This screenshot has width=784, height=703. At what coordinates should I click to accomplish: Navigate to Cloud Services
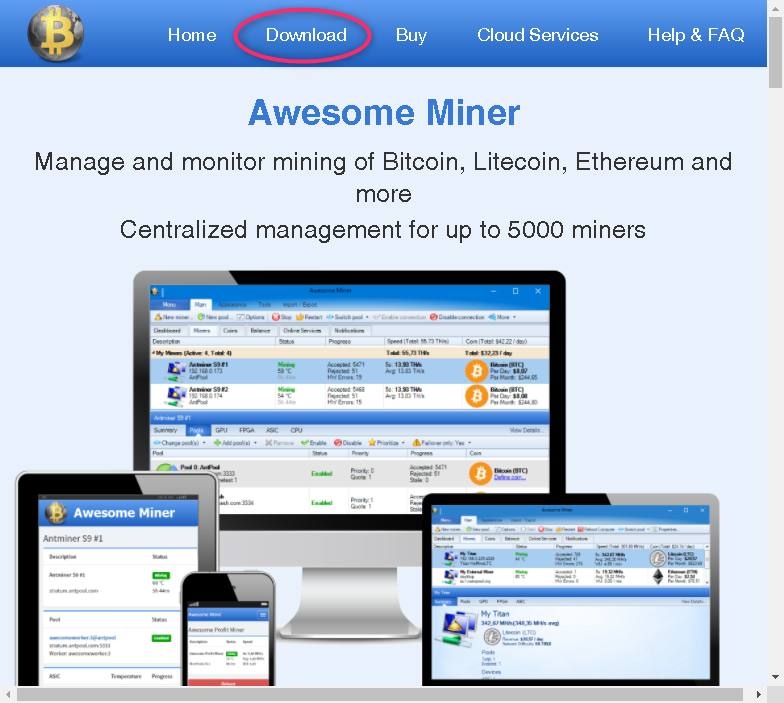point(538,35)
